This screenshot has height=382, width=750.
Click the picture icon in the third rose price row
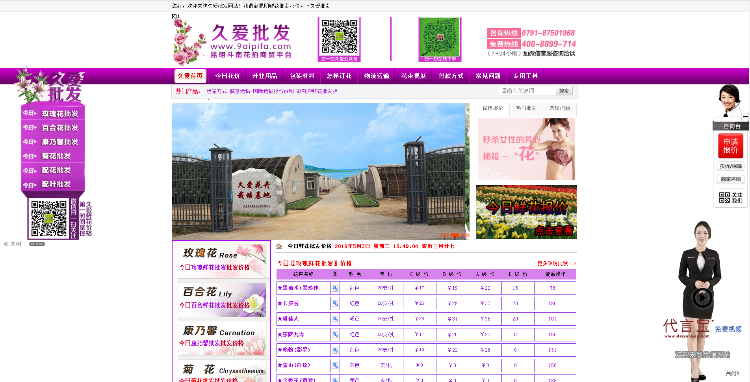pyautogui.click(x=335, y=319)
